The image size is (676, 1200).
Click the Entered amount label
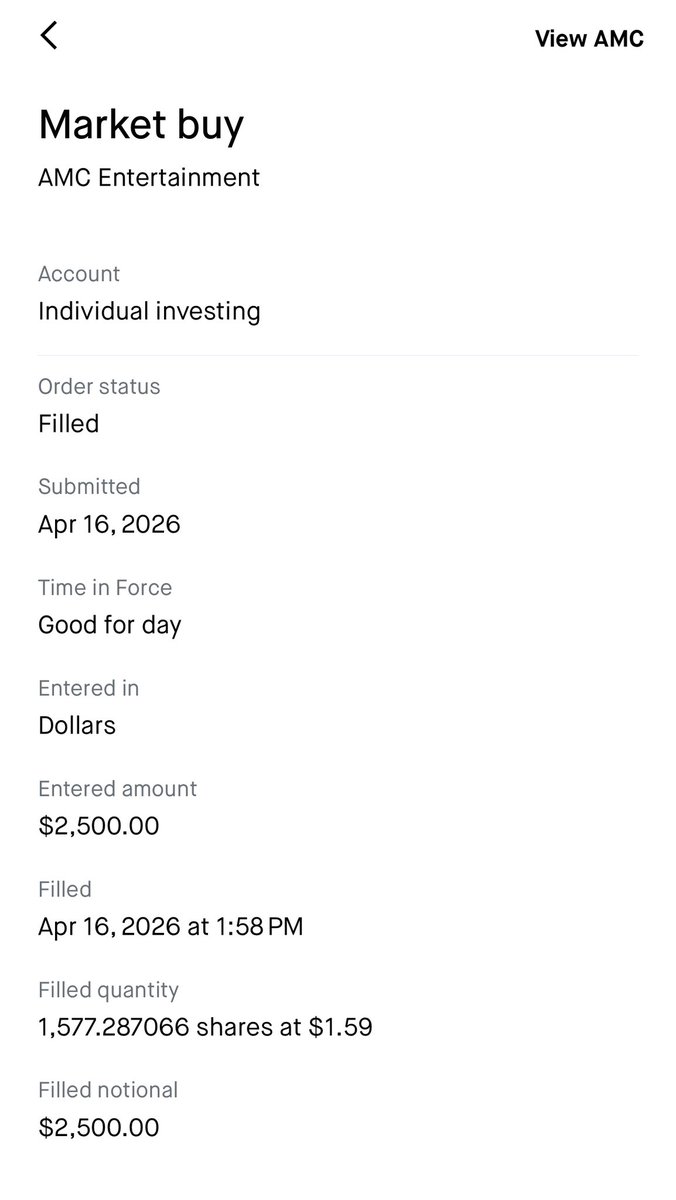(117, 789)
